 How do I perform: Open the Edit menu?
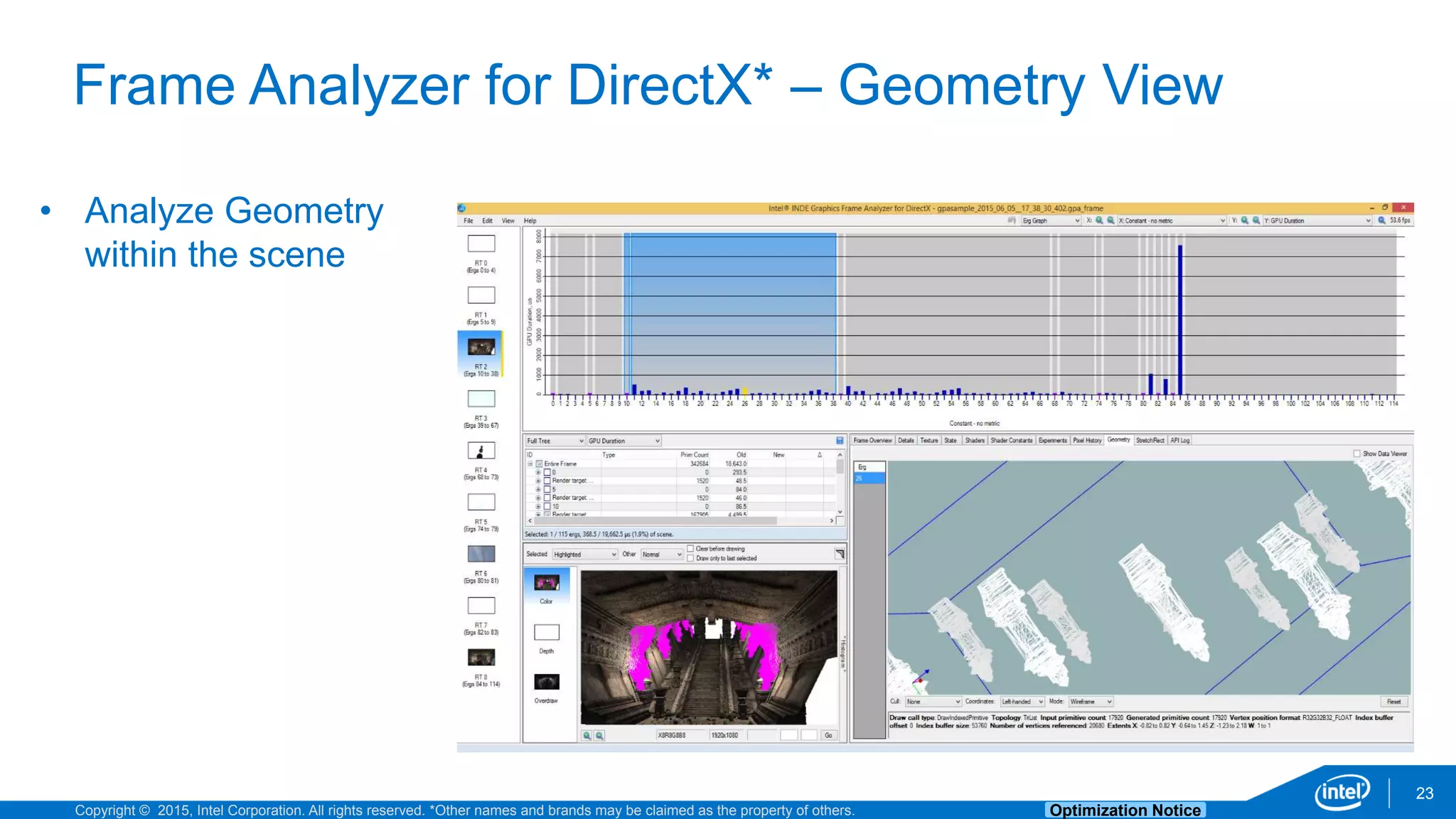point(487,220)
